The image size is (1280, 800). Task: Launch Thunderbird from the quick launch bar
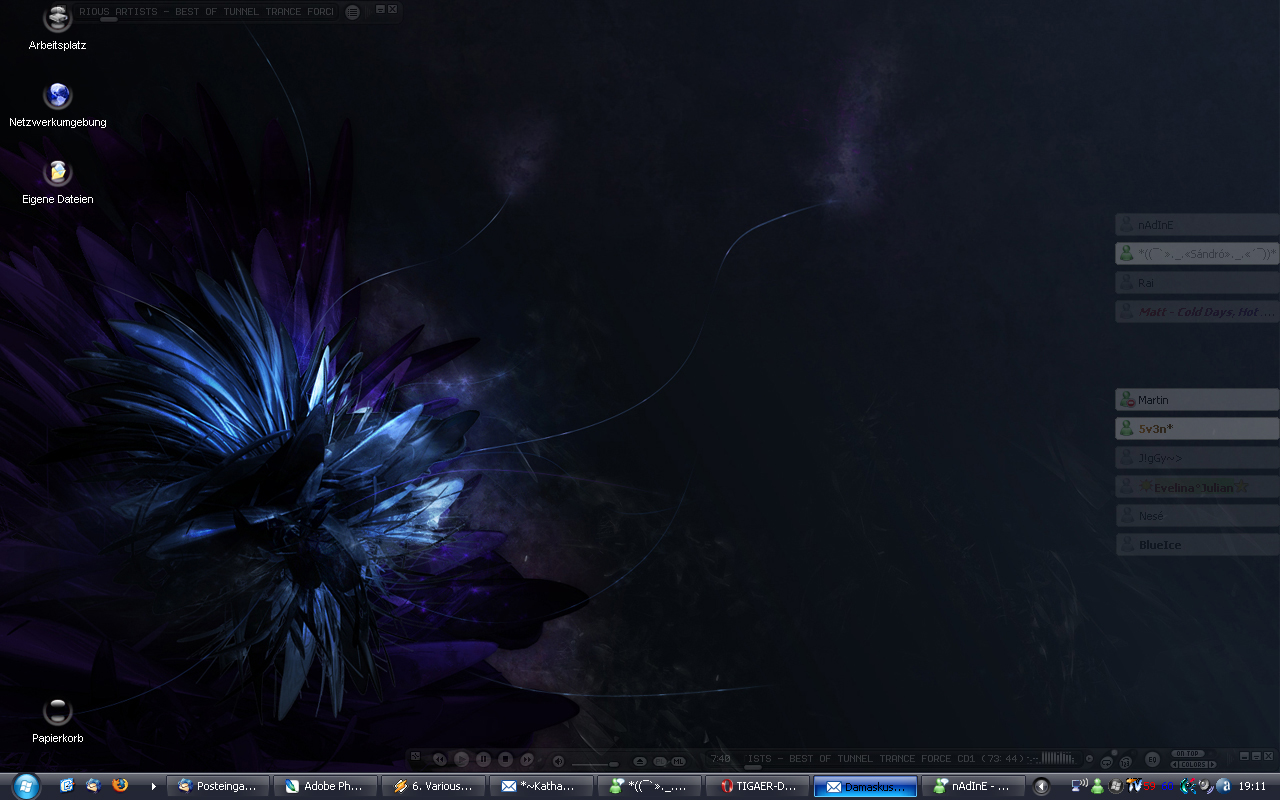94,786
